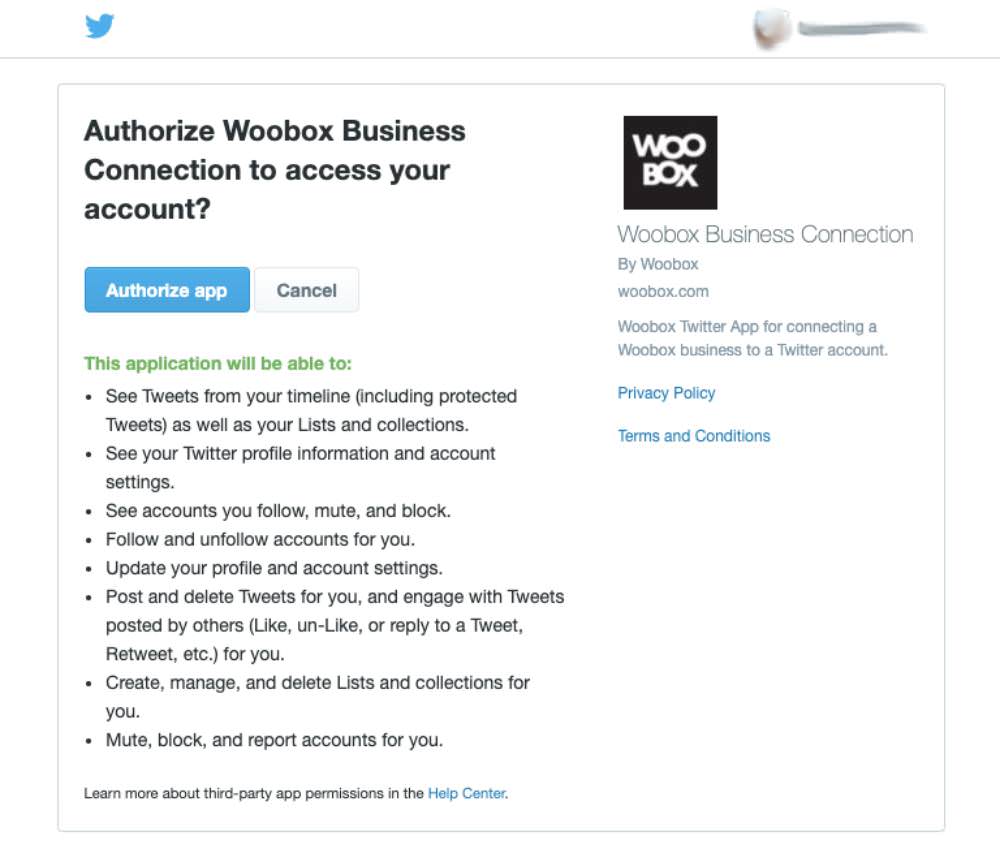Open the Privacy Policy link
1000x853 pixels.
point(666,393)
